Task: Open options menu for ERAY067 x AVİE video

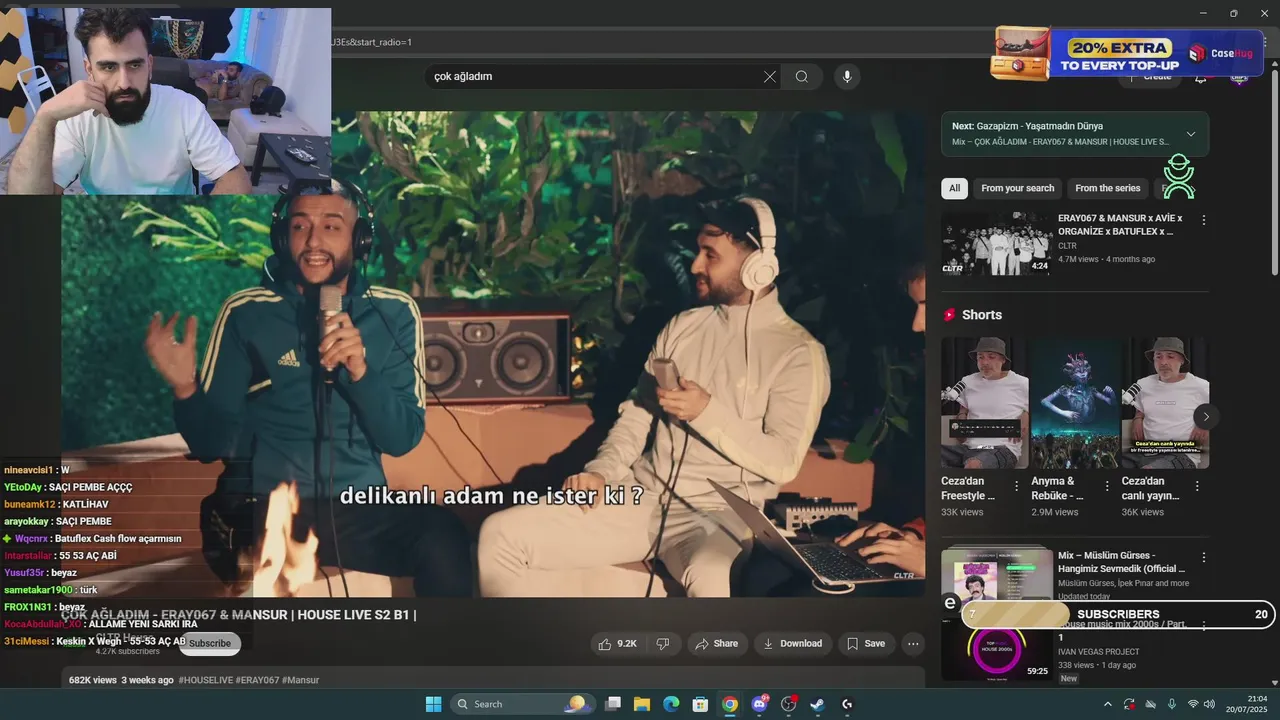Action: tap(1203, 220)
